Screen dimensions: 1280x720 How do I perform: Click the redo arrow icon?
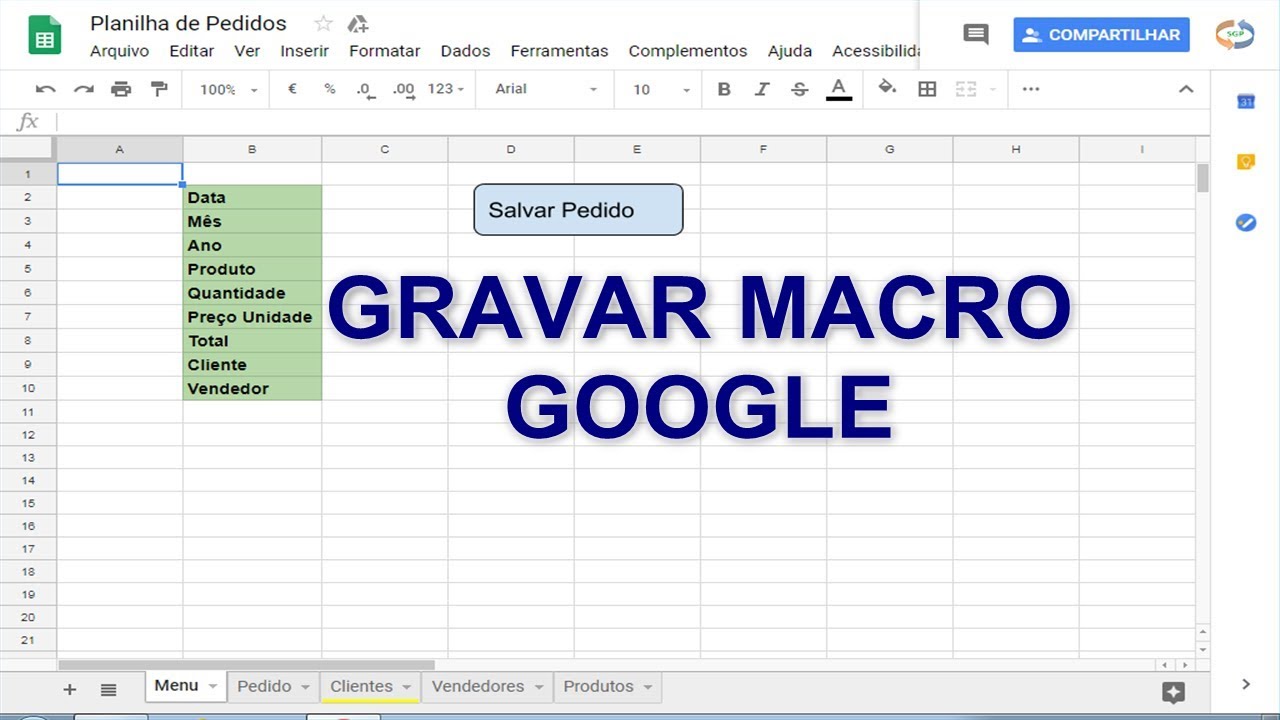click(x=83, y=89)
